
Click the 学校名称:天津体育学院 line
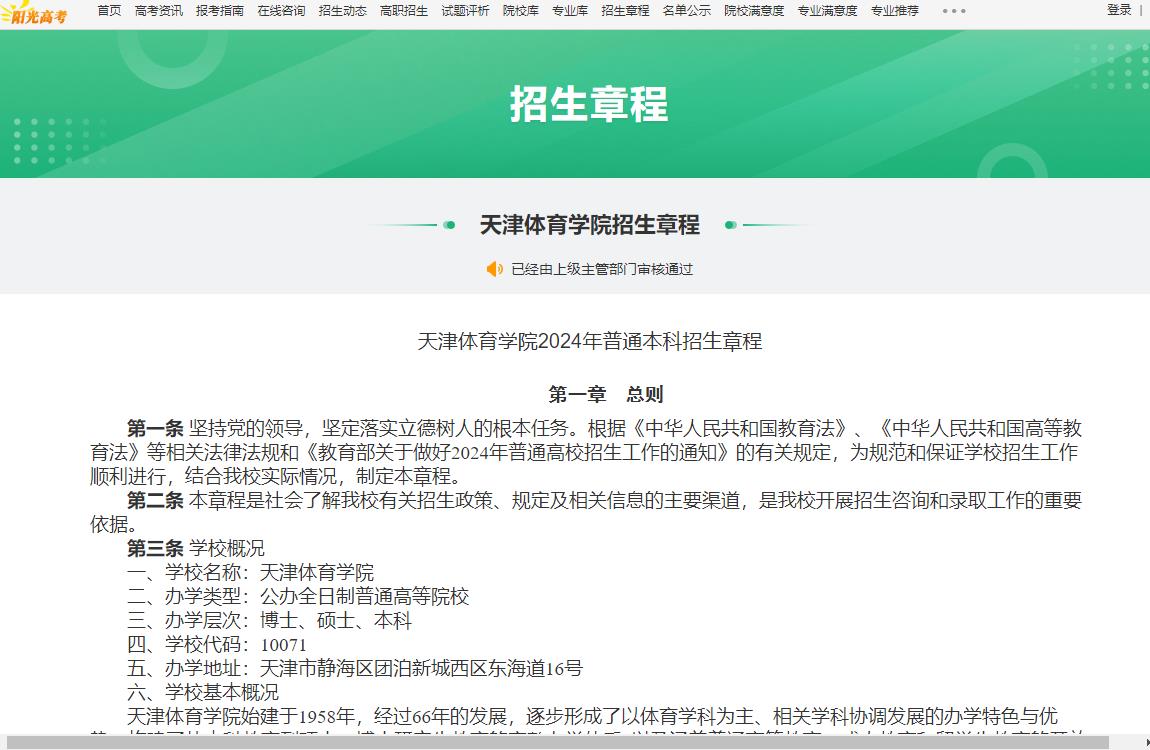click(251, 573)
